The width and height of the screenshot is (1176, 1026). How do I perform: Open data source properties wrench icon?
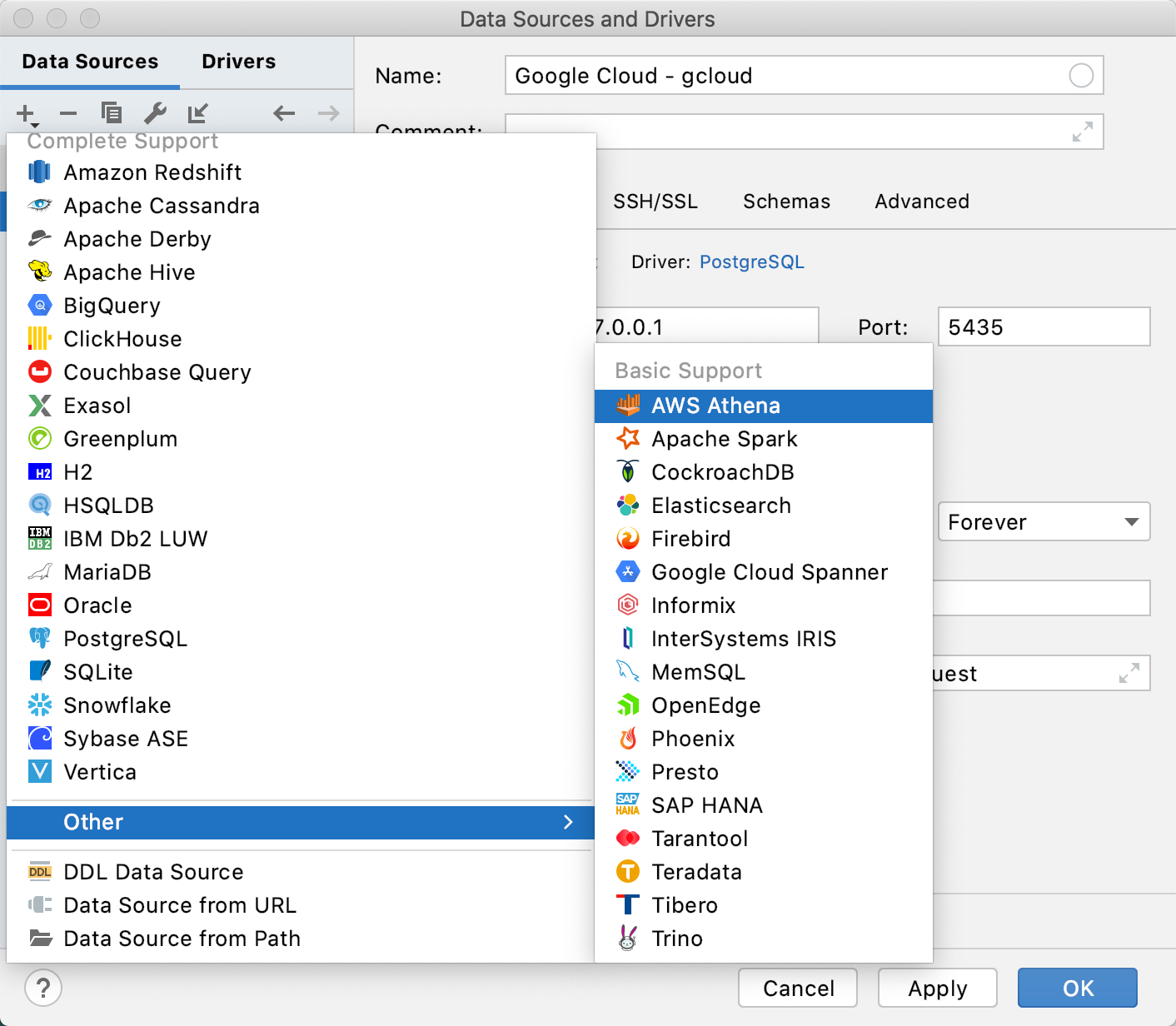click(x=155, y=112)
